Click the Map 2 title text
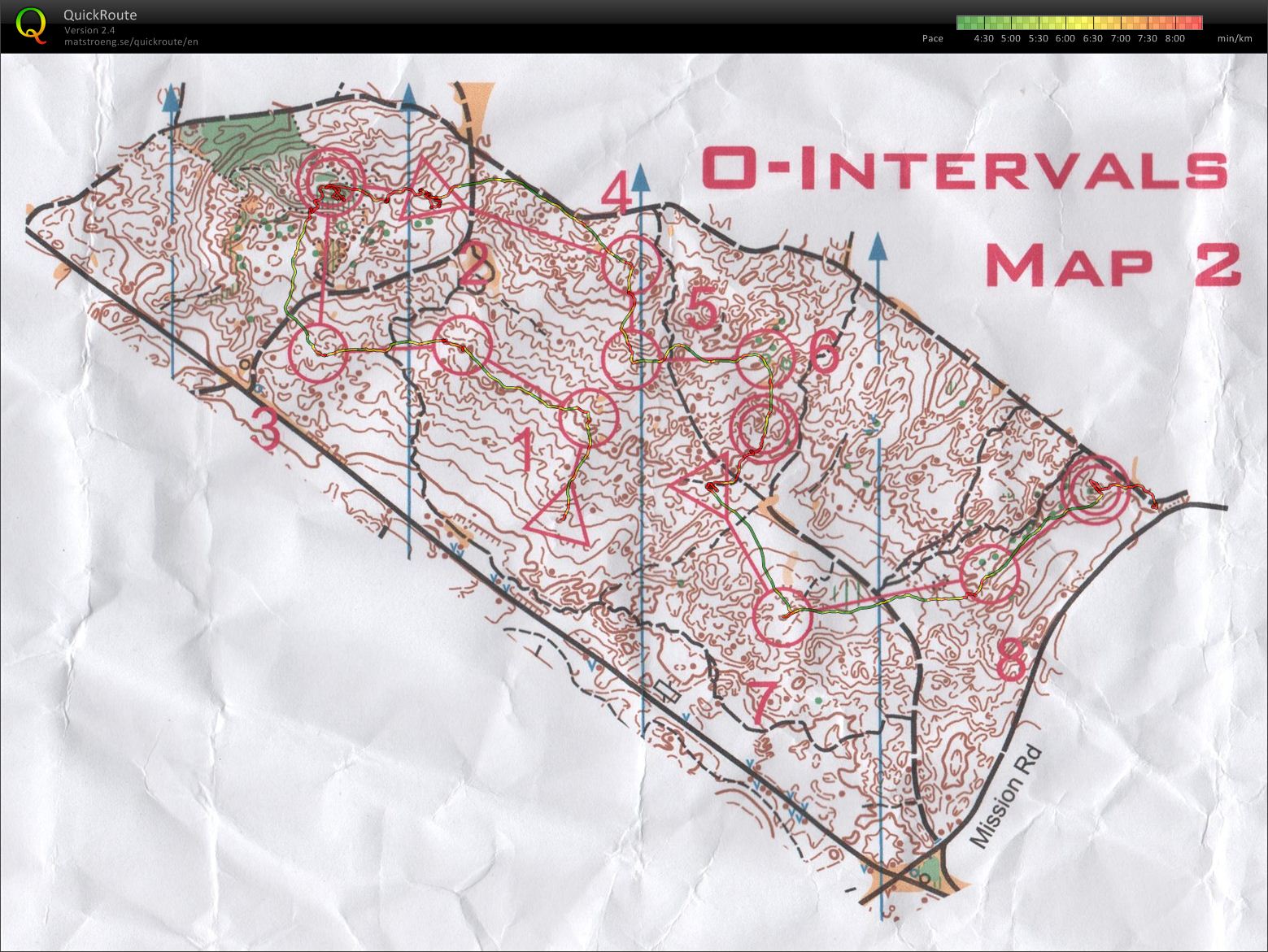 coord(1113,264)
